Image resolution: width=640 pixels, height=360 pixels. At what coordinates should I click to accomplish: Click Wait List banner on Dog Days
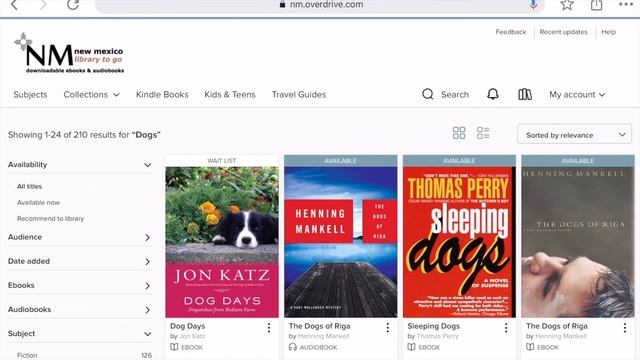point(222,161)
